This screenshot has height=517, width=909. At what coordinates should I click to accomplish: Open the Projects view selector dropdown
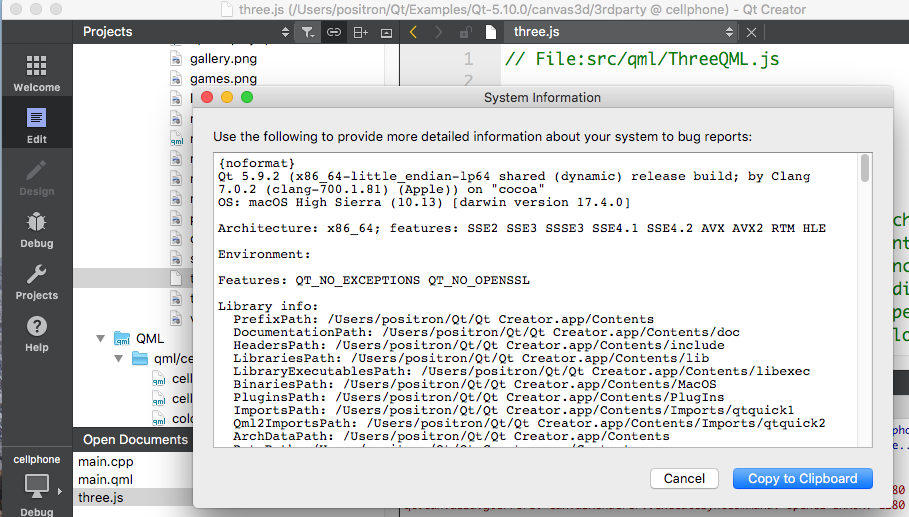point(286,32)
